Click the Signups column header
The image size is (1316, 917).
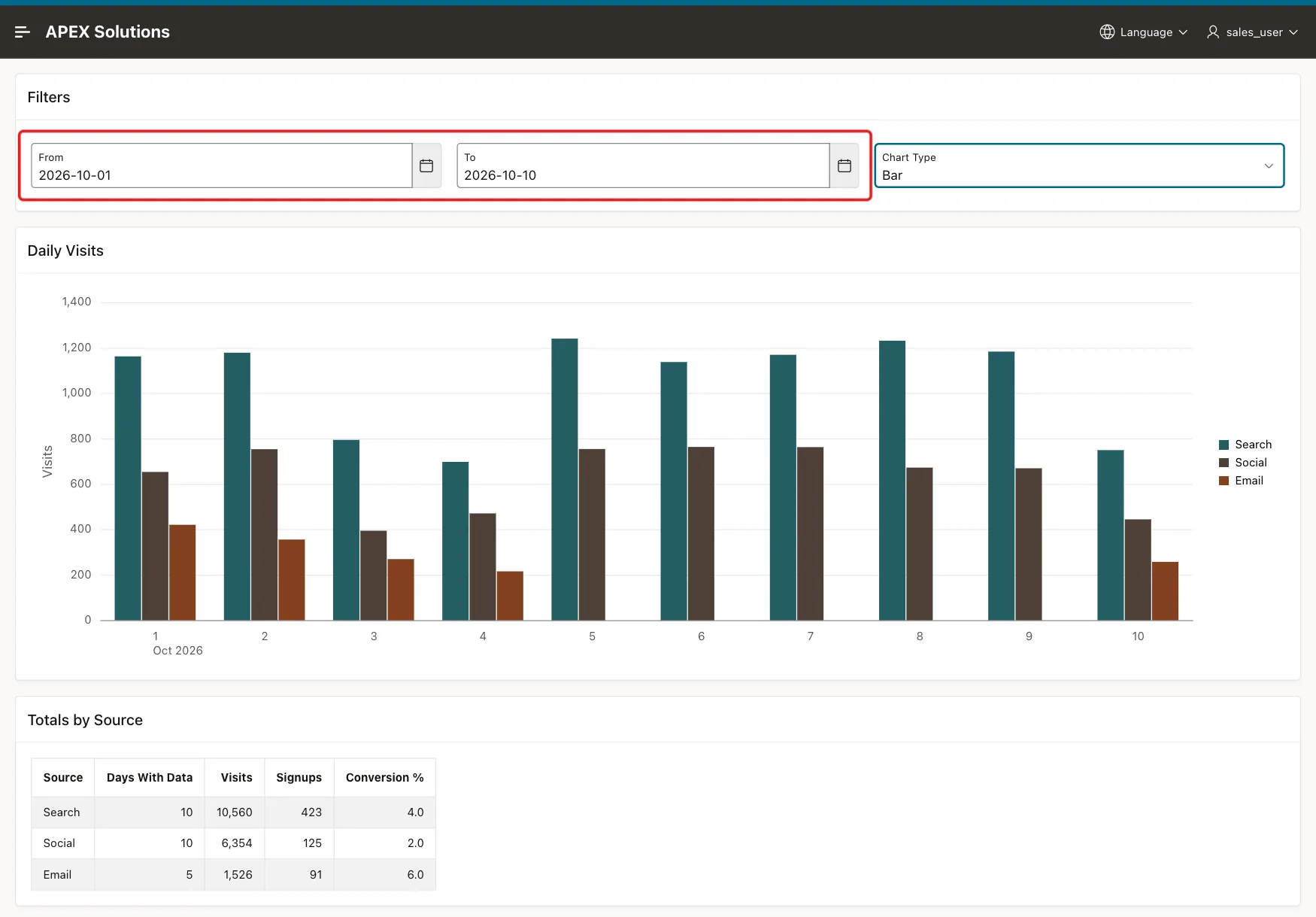click(x=299, y=778)
